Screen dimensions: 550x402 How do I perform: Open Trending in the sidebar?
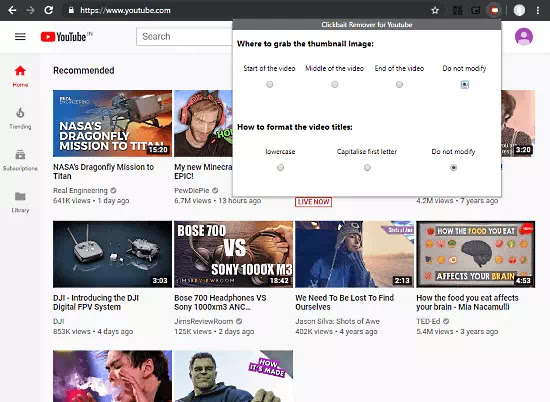click(x=20, y=119)
